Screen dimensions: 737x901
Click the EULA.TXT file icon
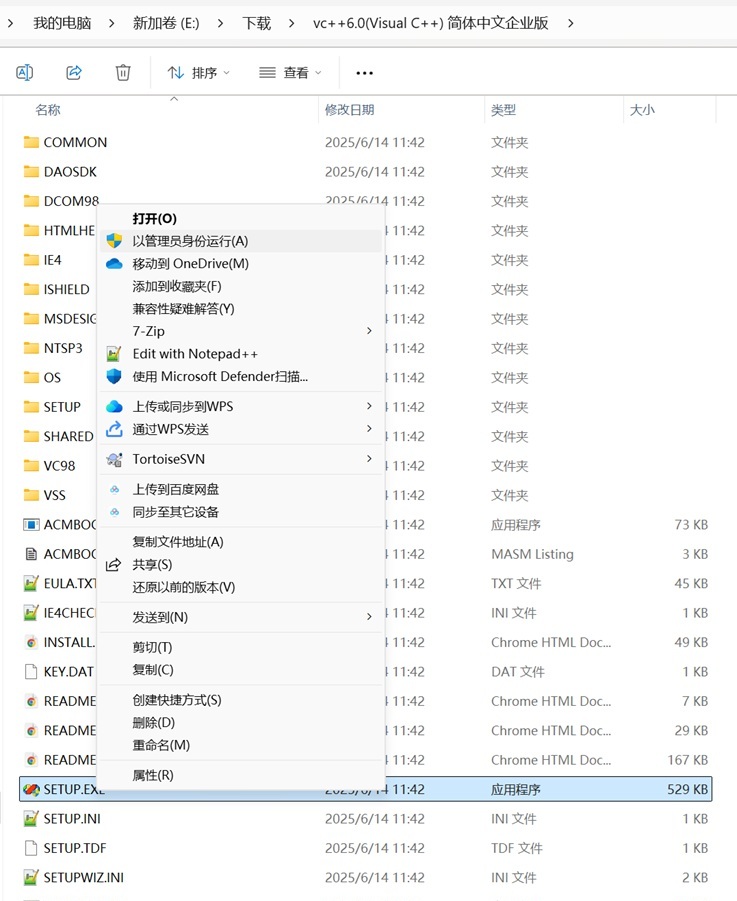coord(31,583)
